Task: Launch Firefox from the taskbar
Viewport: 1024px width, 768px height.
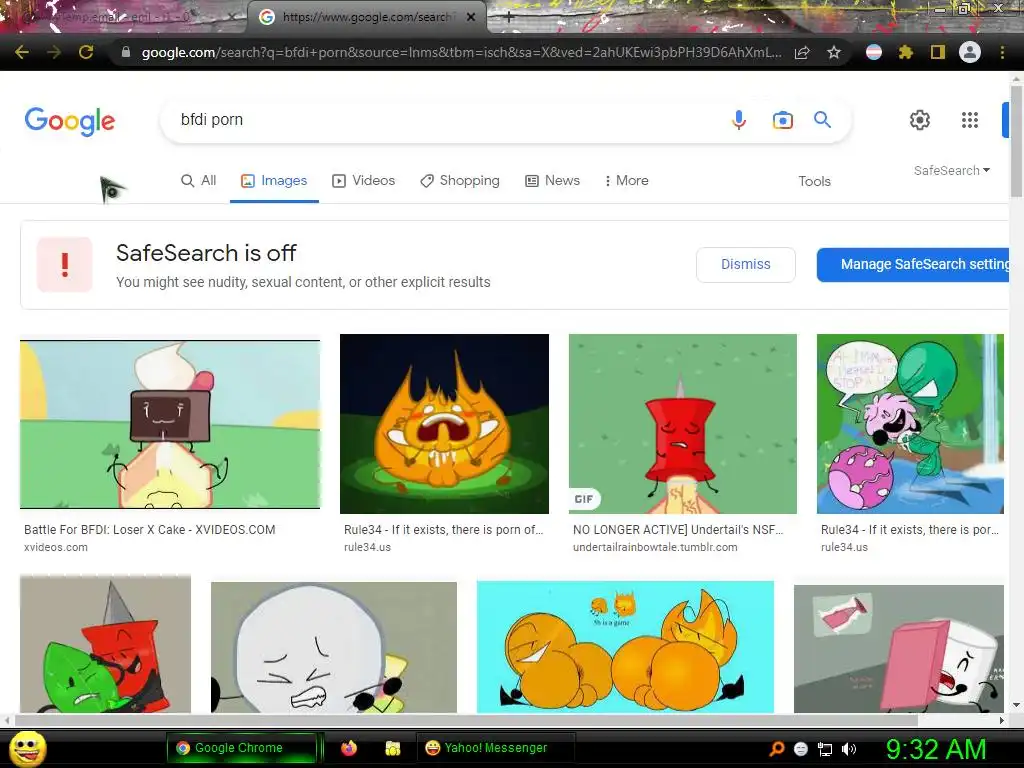Action: (x=349, y=748)
